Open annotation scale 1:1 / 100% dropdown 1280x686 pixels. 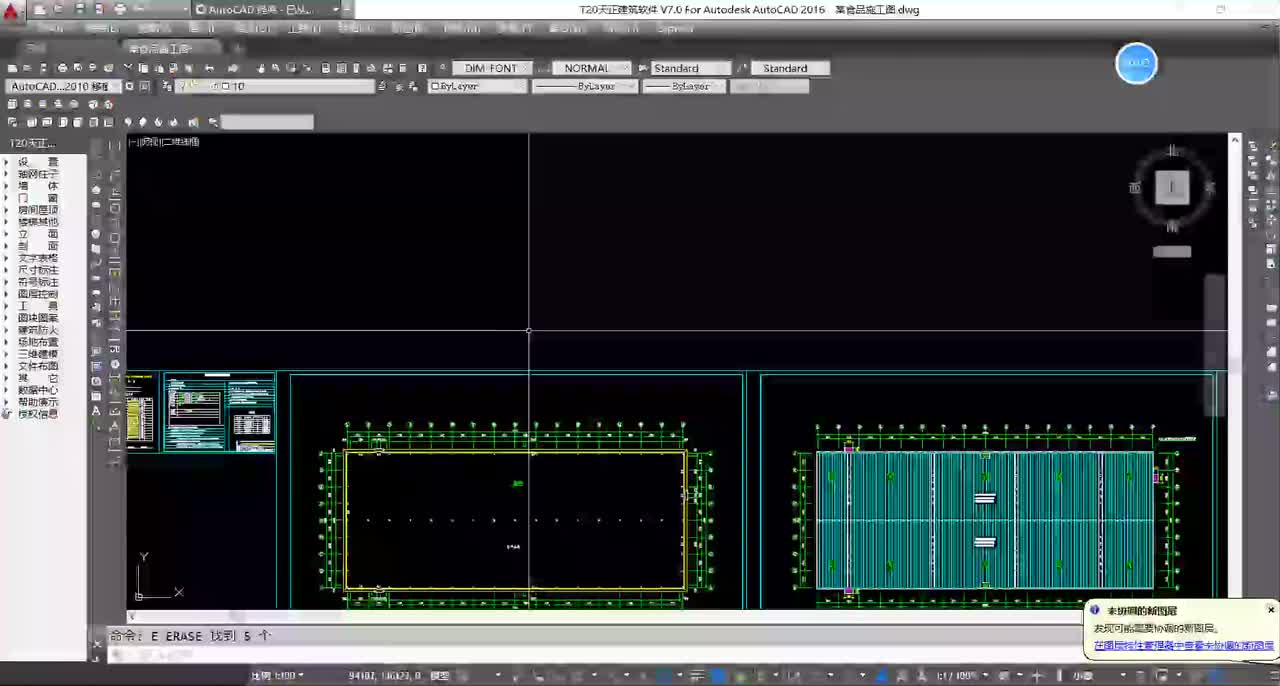(963, 676)
